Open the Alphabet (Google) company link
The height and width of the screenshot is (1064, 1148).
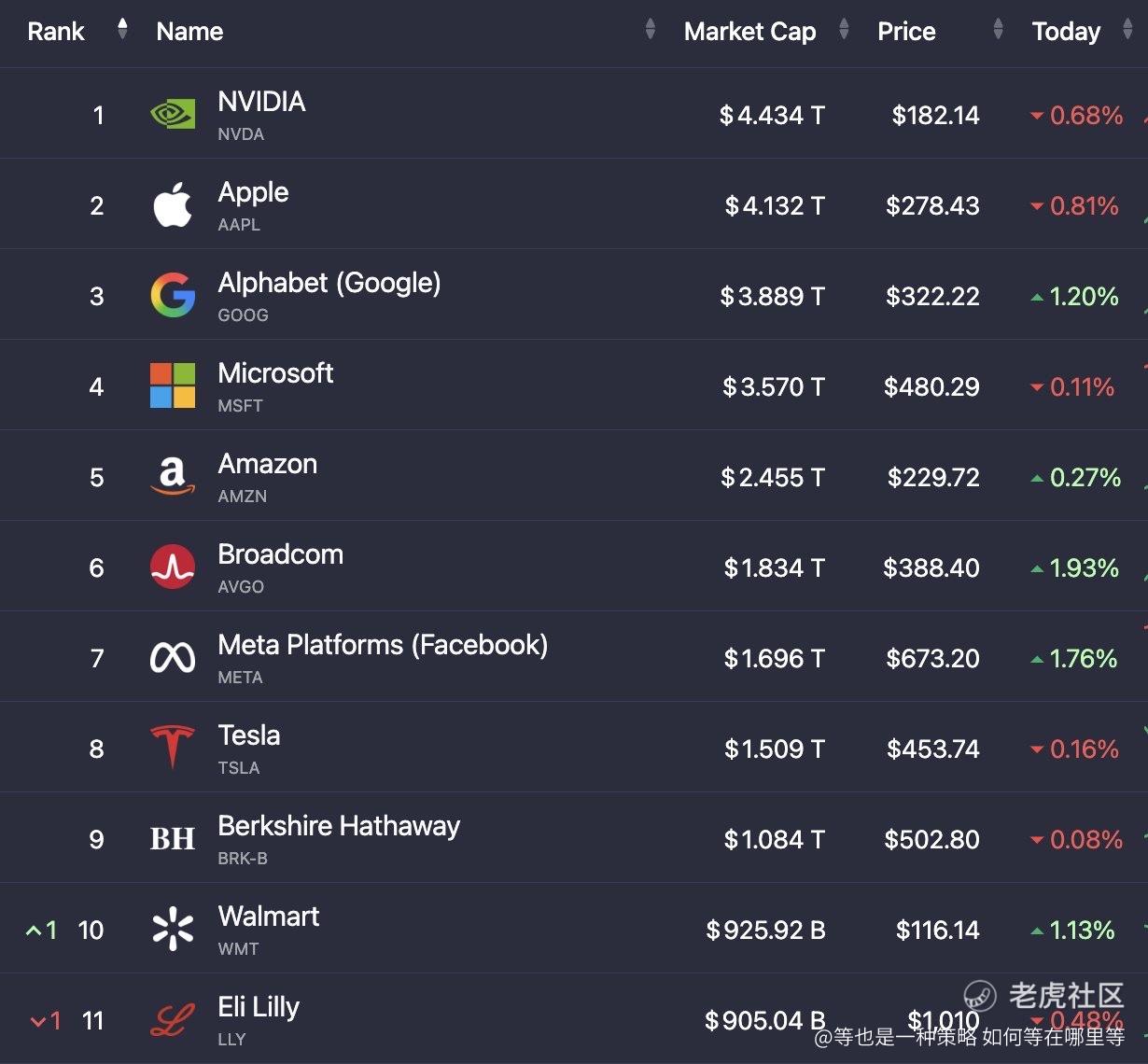329,283
